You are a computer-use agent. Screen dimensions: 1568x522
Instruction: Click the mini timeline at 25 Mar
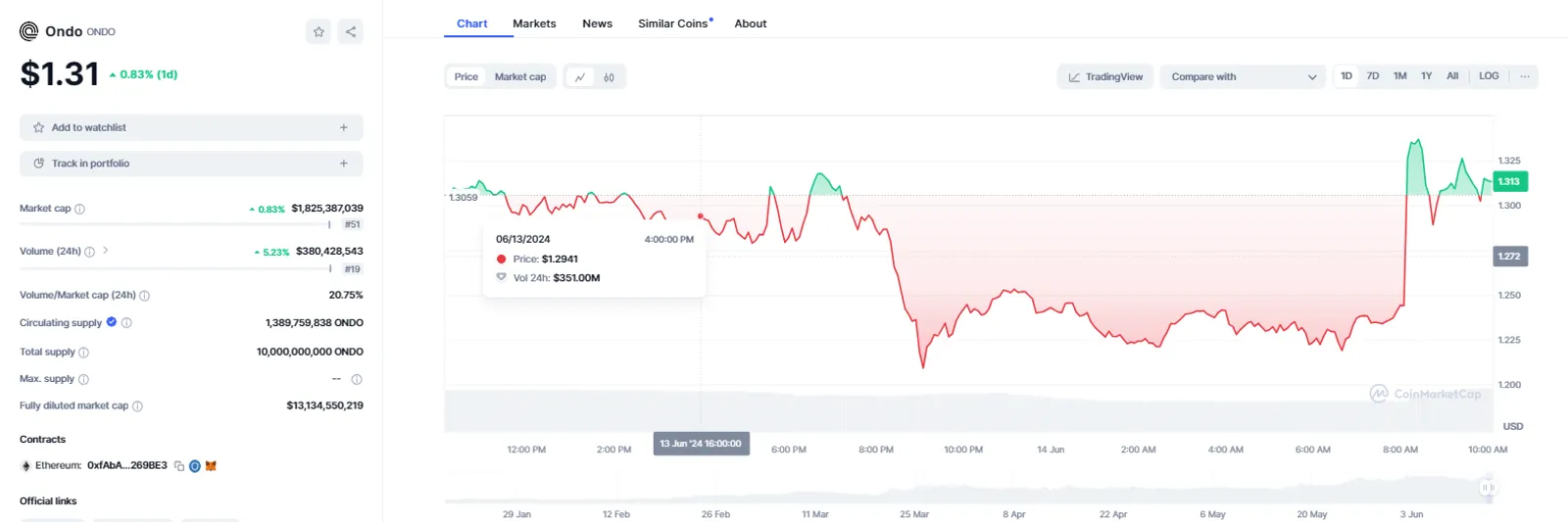click(x=913, y=514)
